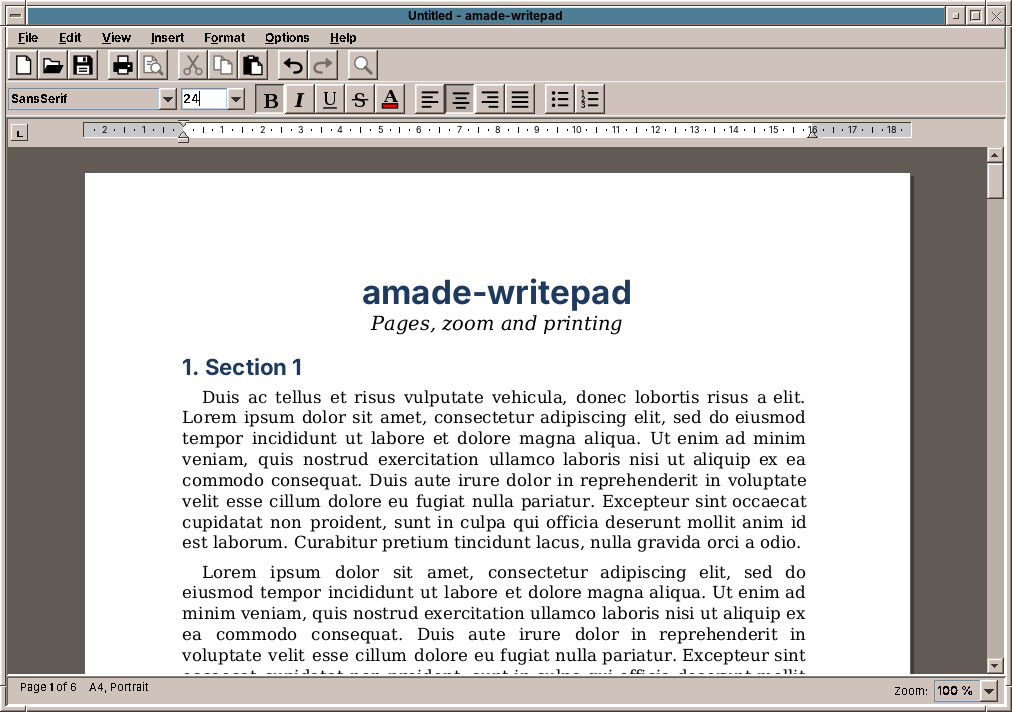Click the vertical scrollbar down arrow
The image size is (1012, 712).
995,666
